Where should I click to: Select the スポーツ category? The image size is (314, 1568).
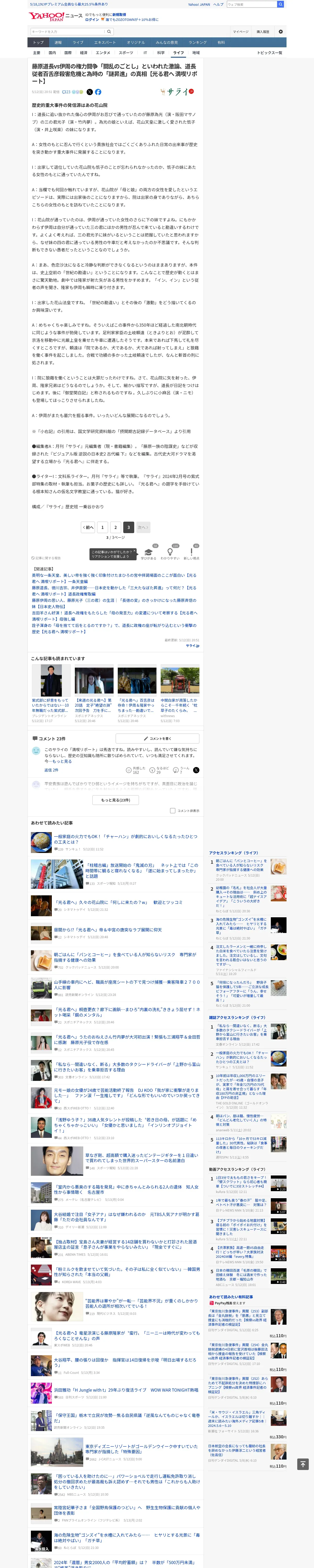(126, 53)
